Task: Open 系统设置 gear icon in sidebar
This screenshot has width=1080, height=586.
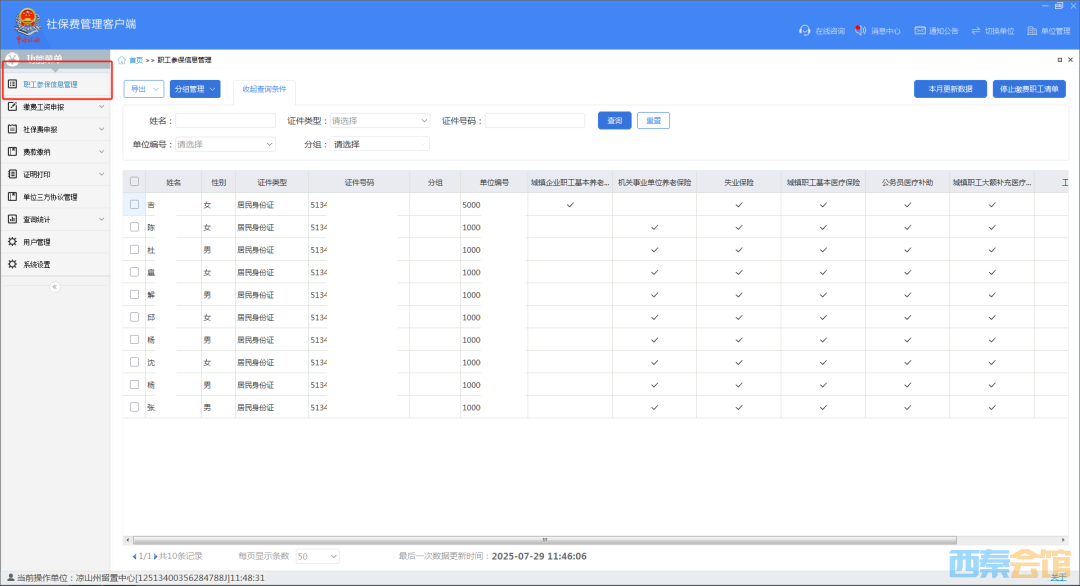Action: (12, 264)
